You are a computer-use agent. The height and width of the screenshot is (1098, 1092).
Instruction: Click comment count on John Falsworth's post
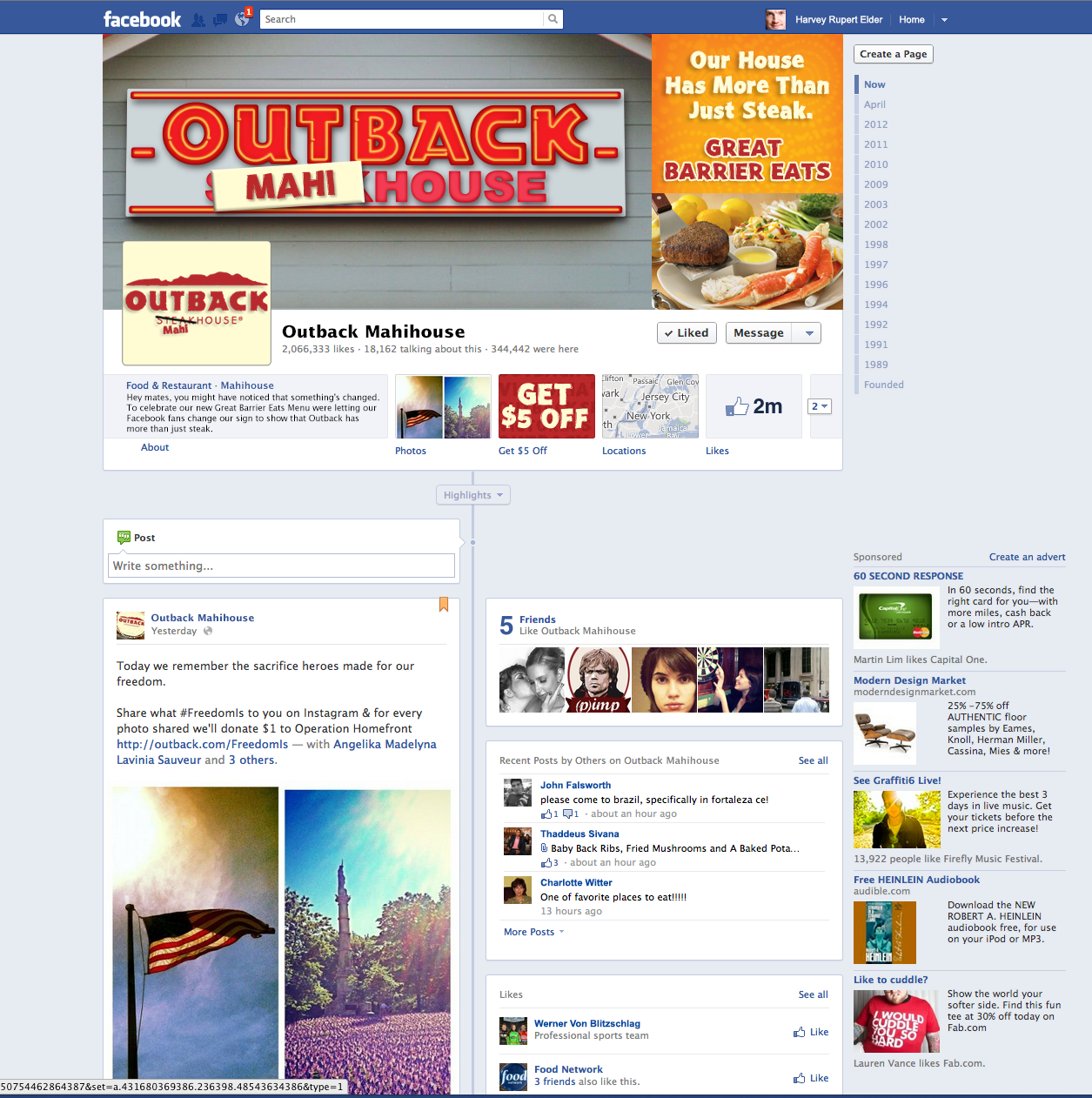pyautogui.click(x=571, y=814)
